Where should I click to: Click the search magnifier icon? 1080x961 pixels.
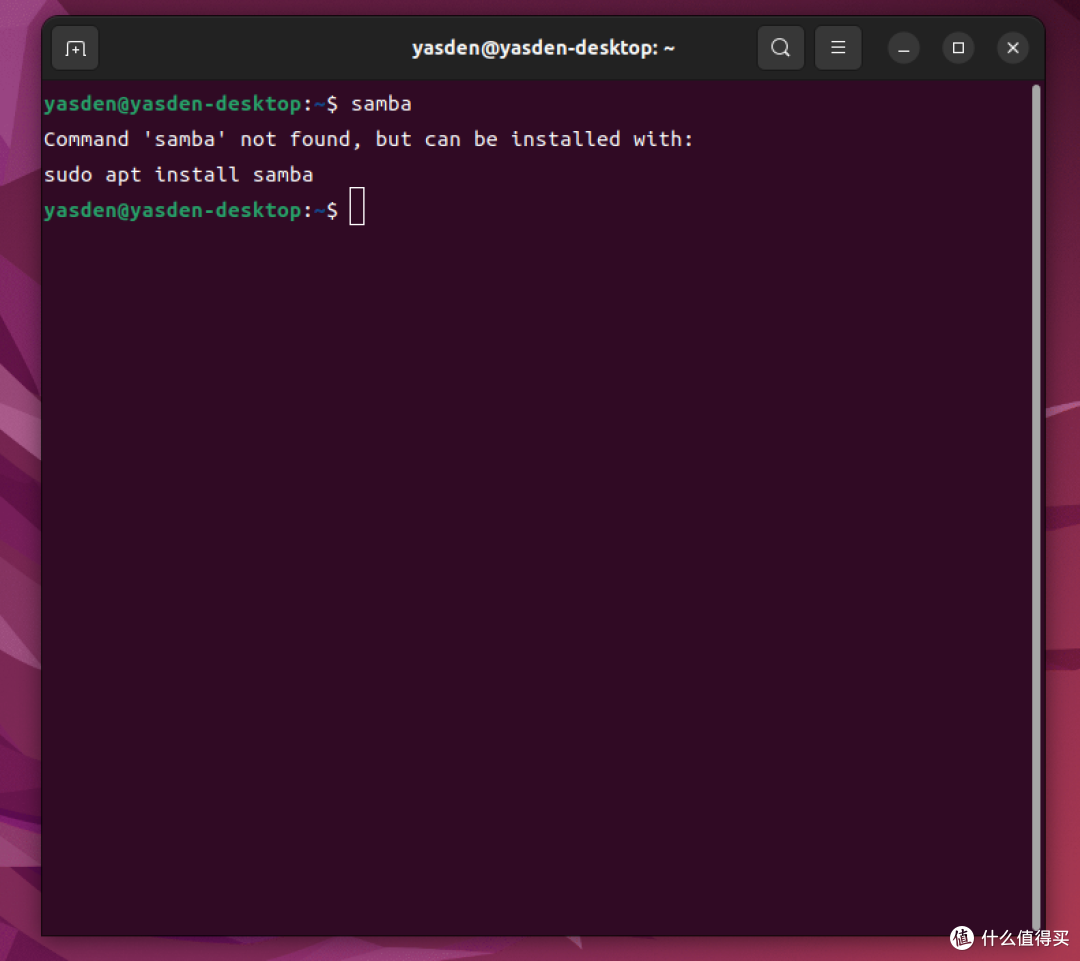click(x=780, y=48)
